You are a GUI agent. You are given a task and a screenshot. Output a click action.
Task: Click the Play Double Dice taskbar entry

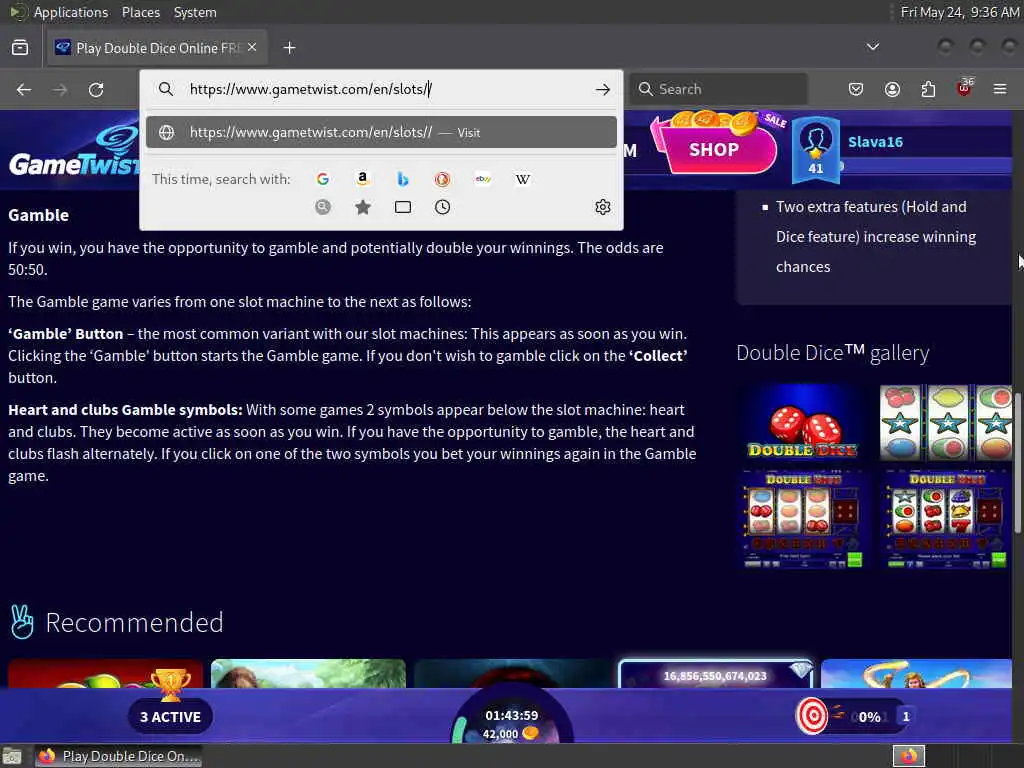pos(118,756)
